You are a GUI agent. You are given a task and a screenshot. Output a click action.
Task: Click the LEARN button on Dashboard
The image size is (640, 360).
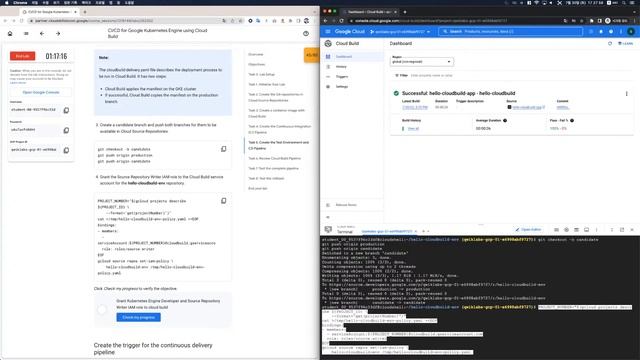point(625,43)
